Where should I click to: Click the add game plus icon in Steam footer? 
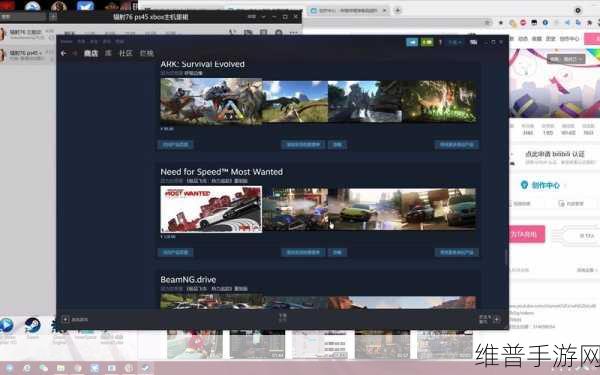[x=65, y=319]
